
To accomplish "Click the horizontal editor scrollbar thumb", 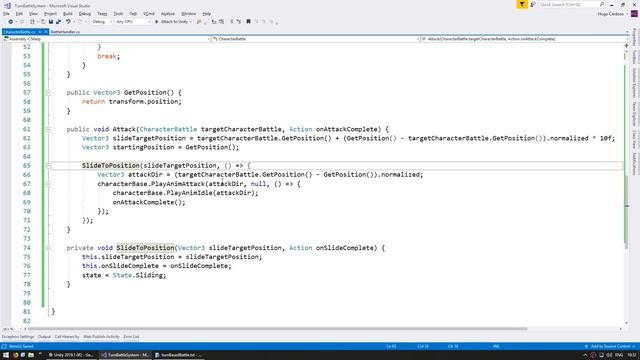I will coord(278,329).
